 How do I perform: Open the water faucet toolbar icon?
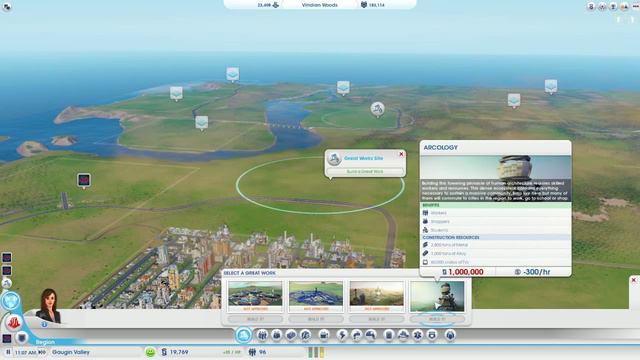tap(356, 335)
